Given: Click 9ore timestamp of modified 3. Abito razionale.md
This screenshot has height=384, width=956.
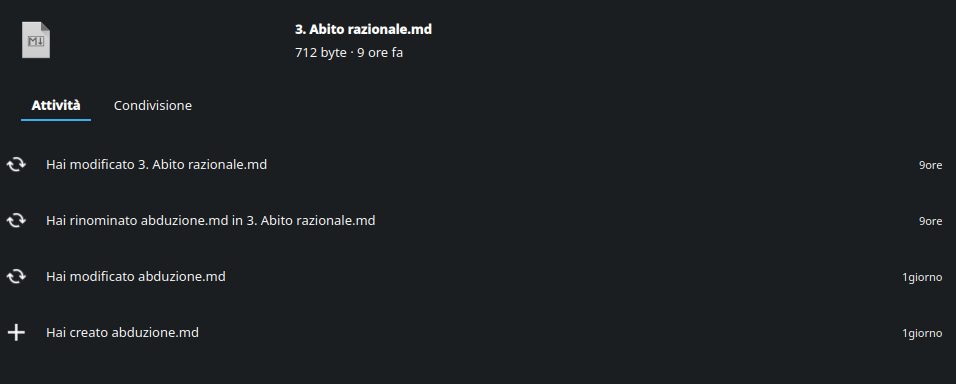Looking at the screenshot, I should [930, 165].
